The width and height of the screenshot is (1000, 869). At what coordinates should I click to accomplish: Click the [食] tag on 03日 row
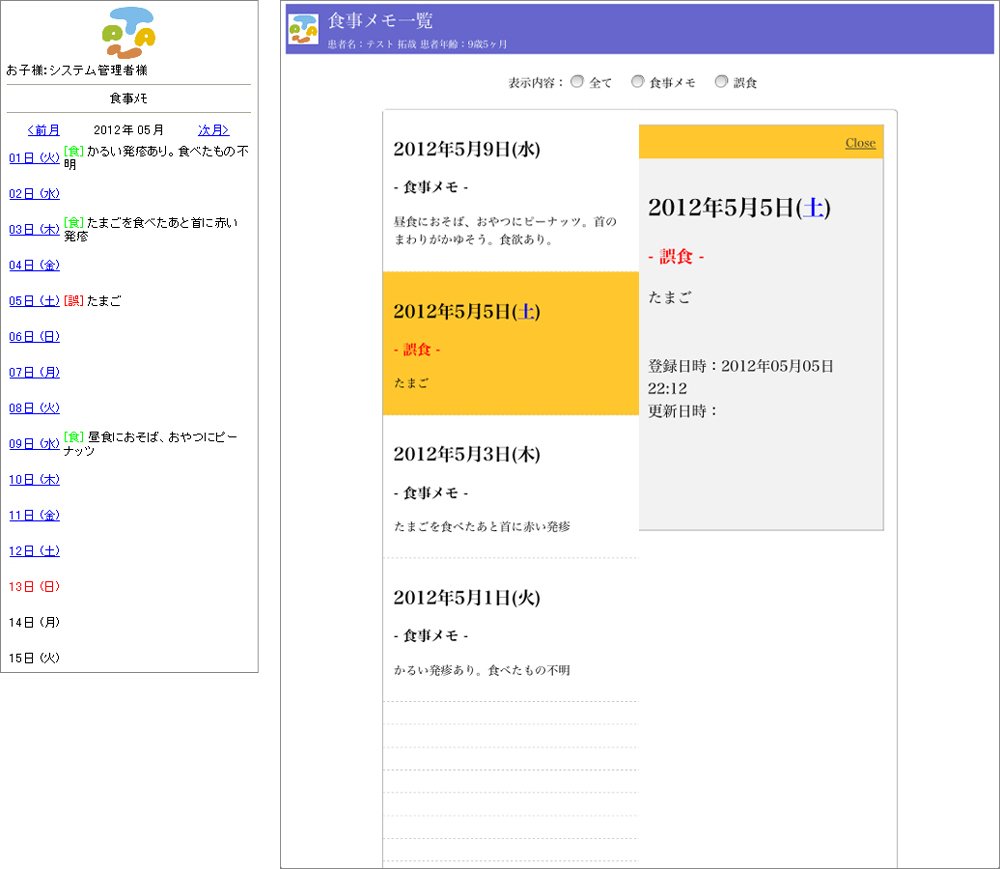(x=74, y=222)
